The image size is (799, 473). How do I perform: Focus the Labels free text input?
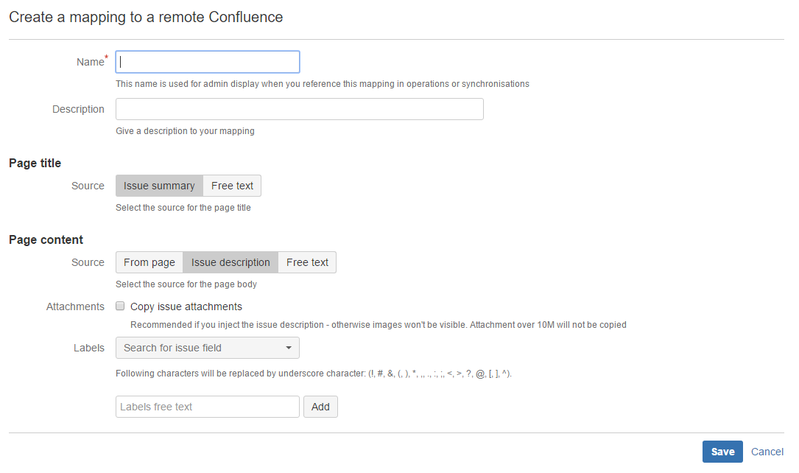pyautogui.click(x=207, y=407)
